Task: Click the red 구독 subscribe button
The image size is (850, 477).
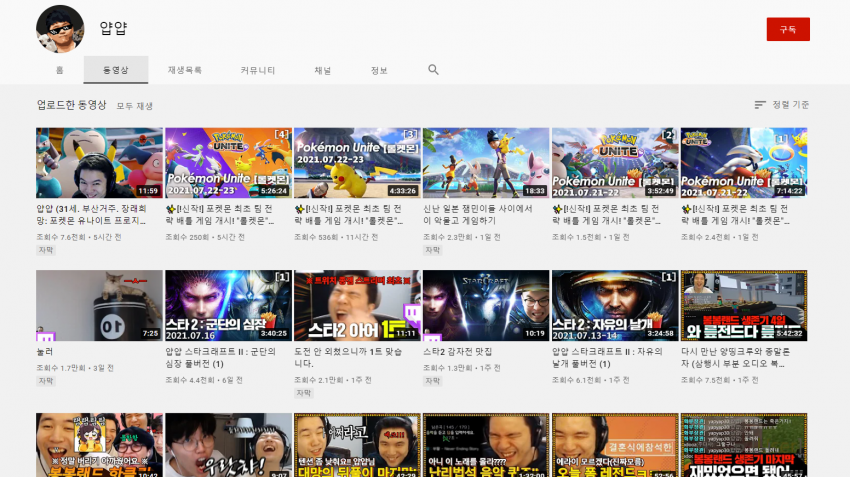Action: tap(788, 29)
